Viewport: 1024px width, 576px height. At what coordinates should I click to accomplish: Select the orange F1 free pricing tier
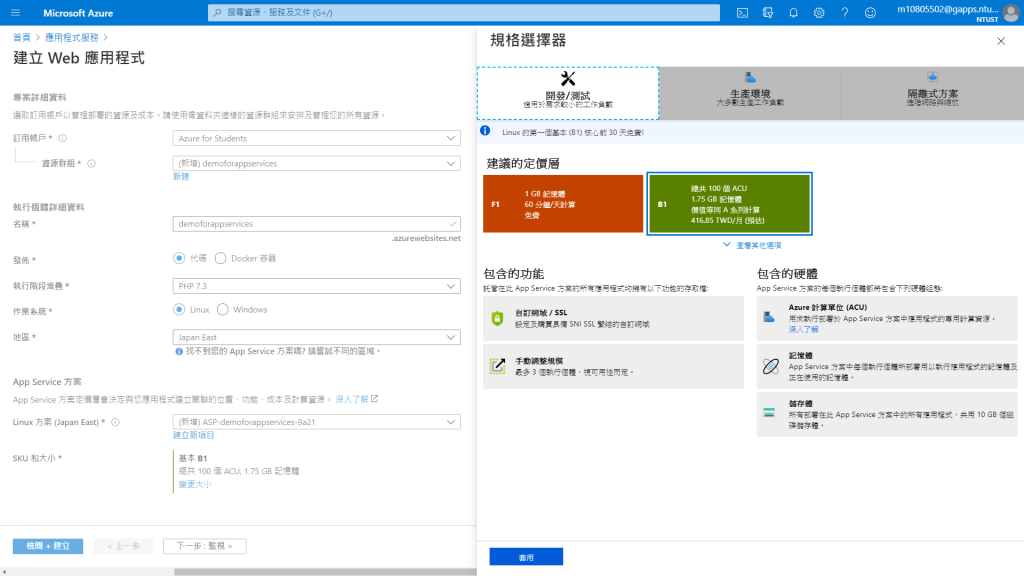[563, 204]
